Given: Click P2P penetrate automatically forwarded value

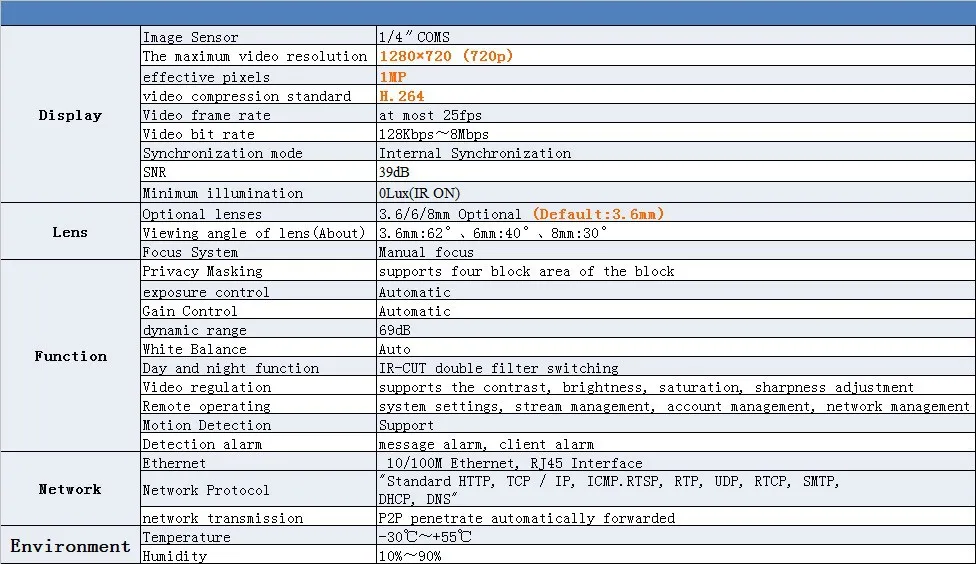Looking at the screenshot, I should [x=527, y=518].
